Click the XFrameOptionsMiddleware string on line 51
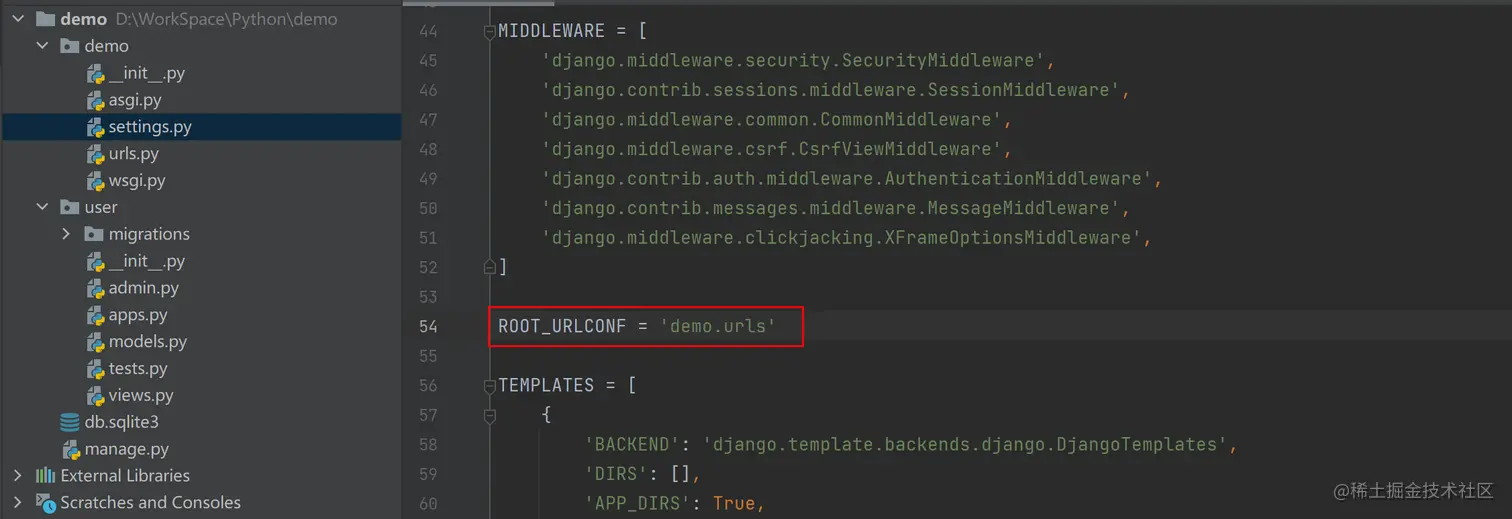1512x519 pixels. [841, 238]
